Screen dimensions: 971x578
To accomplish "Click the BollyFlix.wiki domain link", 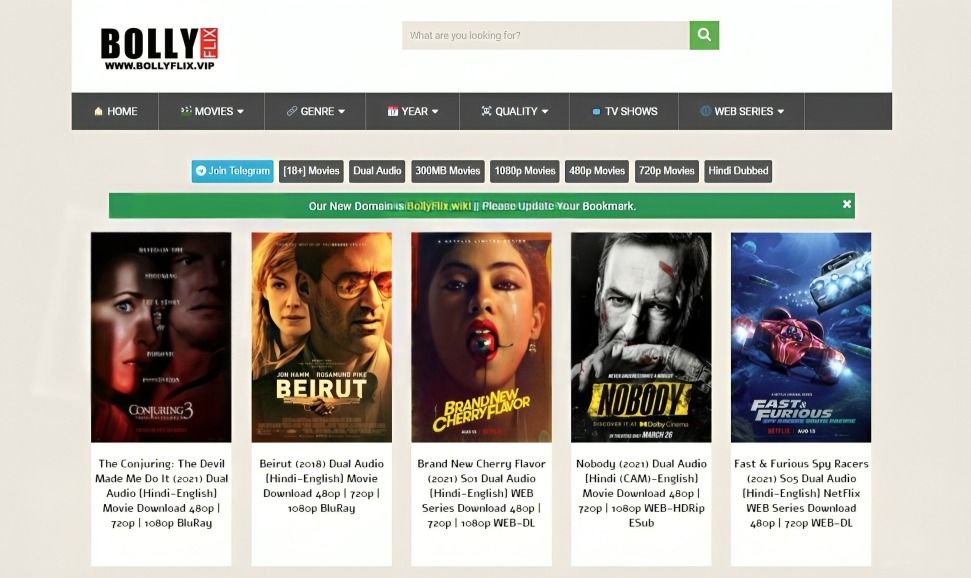I will pos(438,206).
